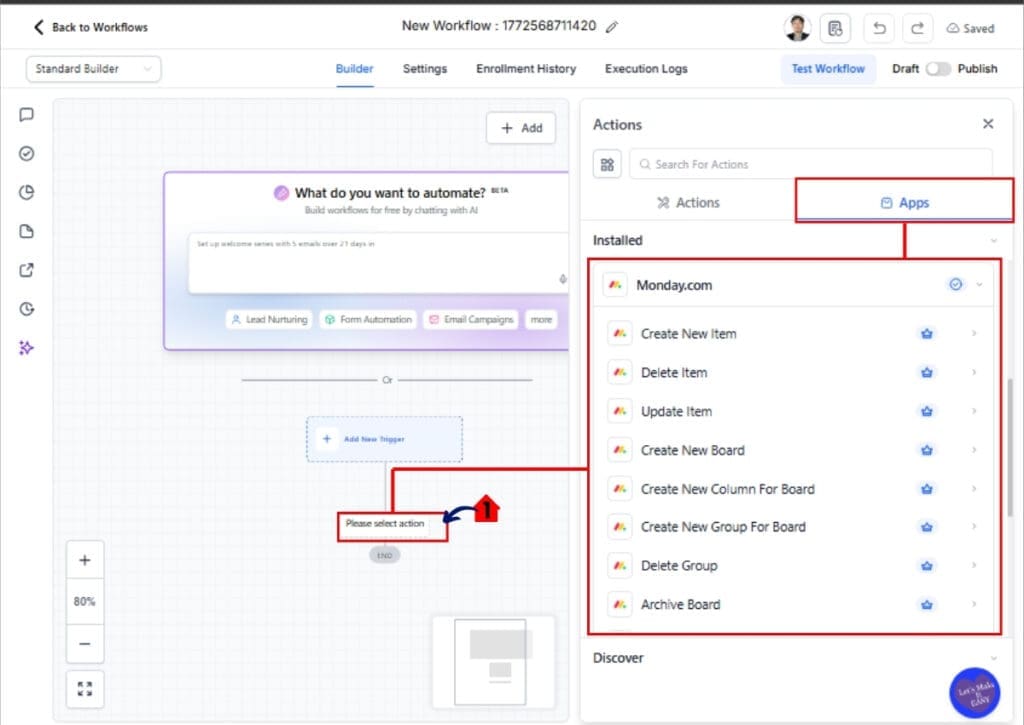The width and height of the screenshot is (1024, 725).
Task: Open the chat bubble icon in left sidebar
Action: (26, 114)
